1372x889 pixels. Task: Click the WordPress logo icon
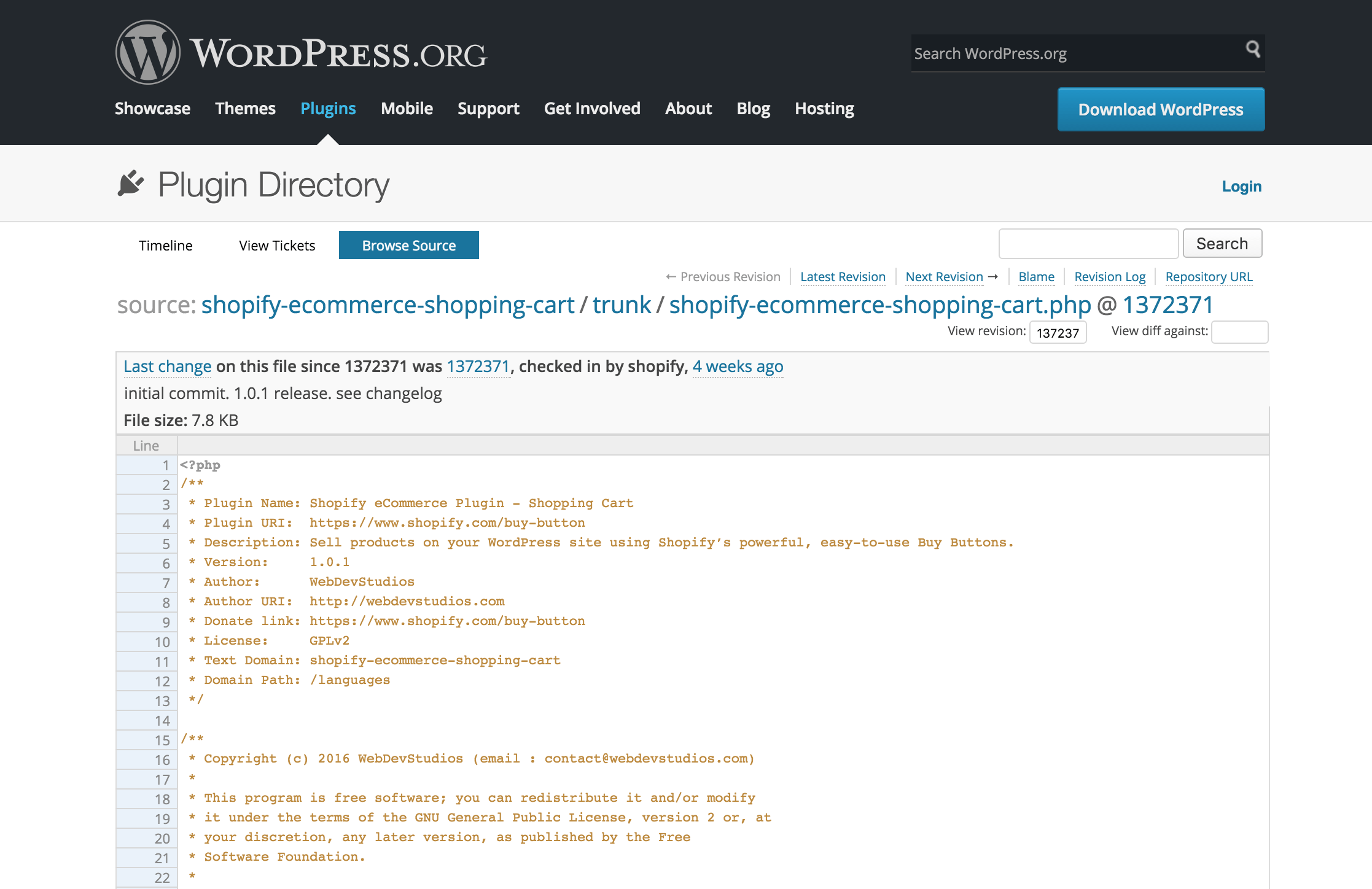point(147,52)
